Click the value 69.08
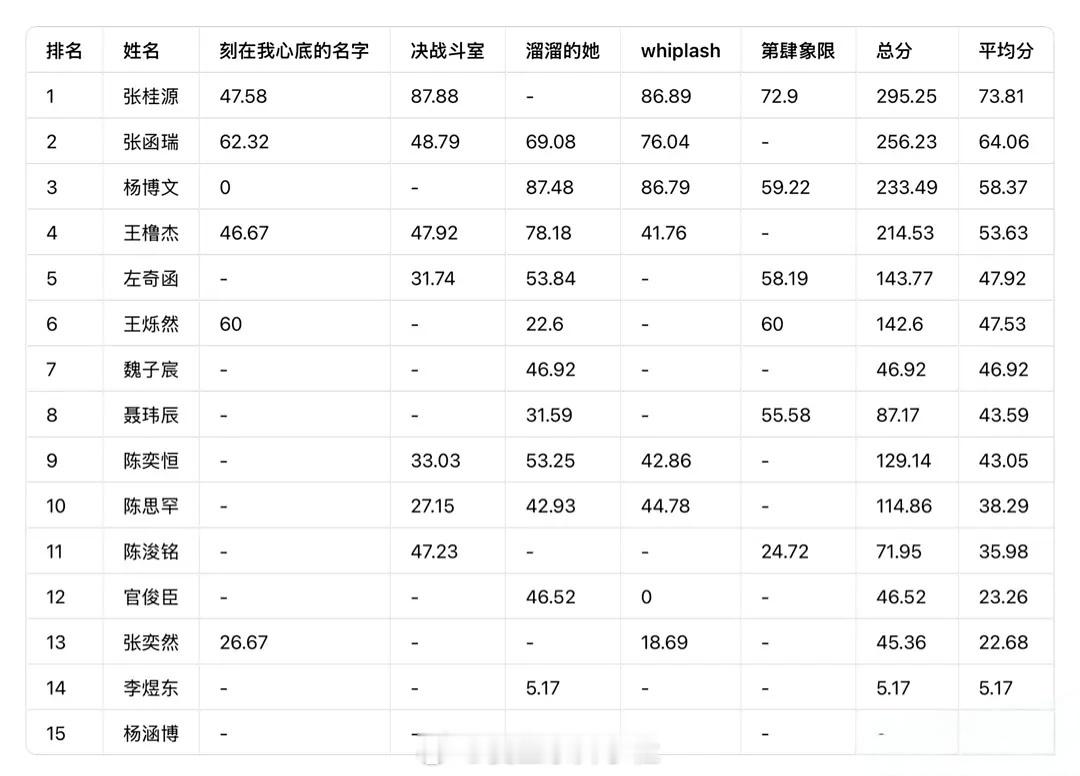This screenshot has width=1080, height=776. [x=550, y=142]
